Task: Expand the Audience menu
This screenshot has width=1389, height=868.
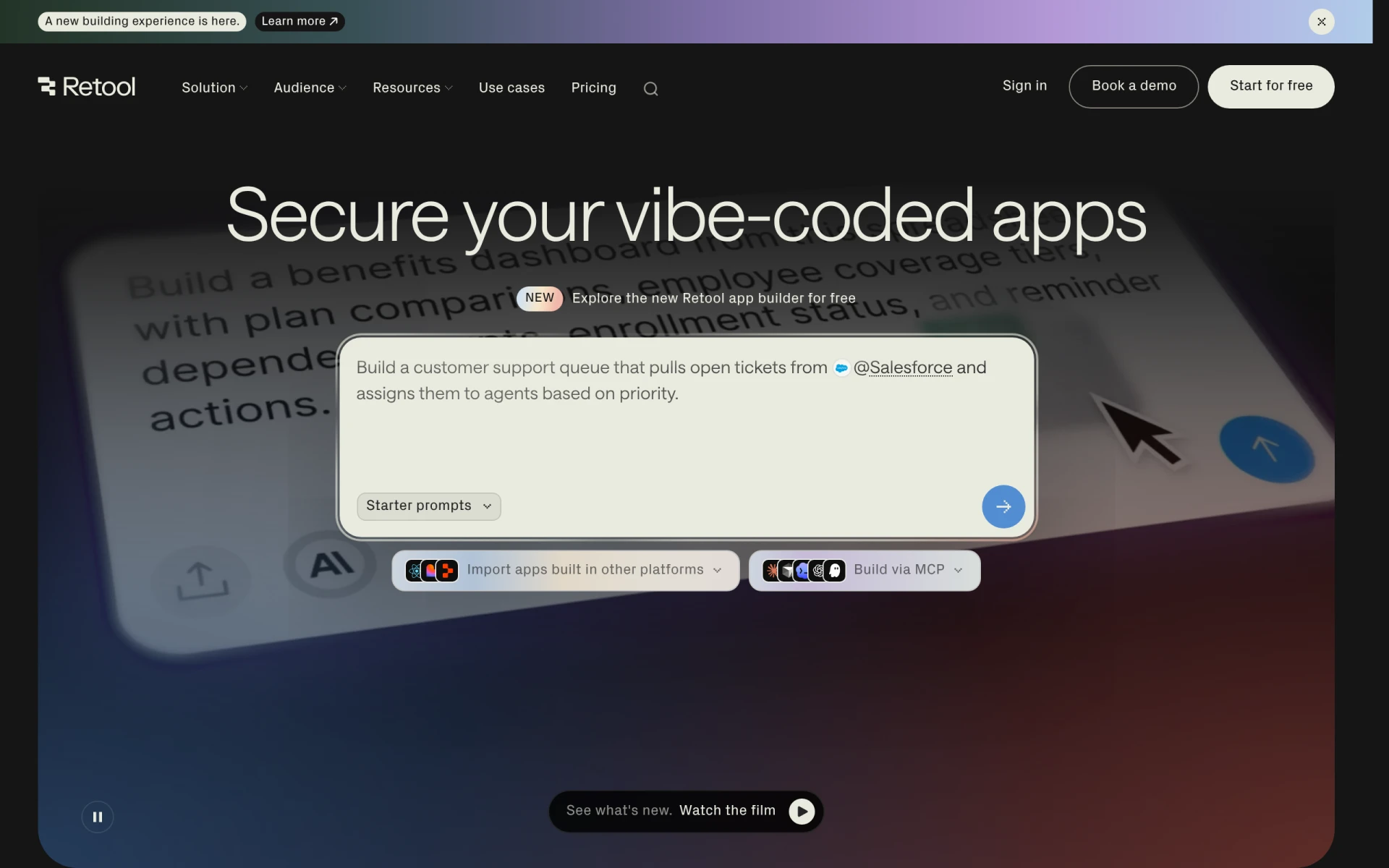Action: point(310,88)
